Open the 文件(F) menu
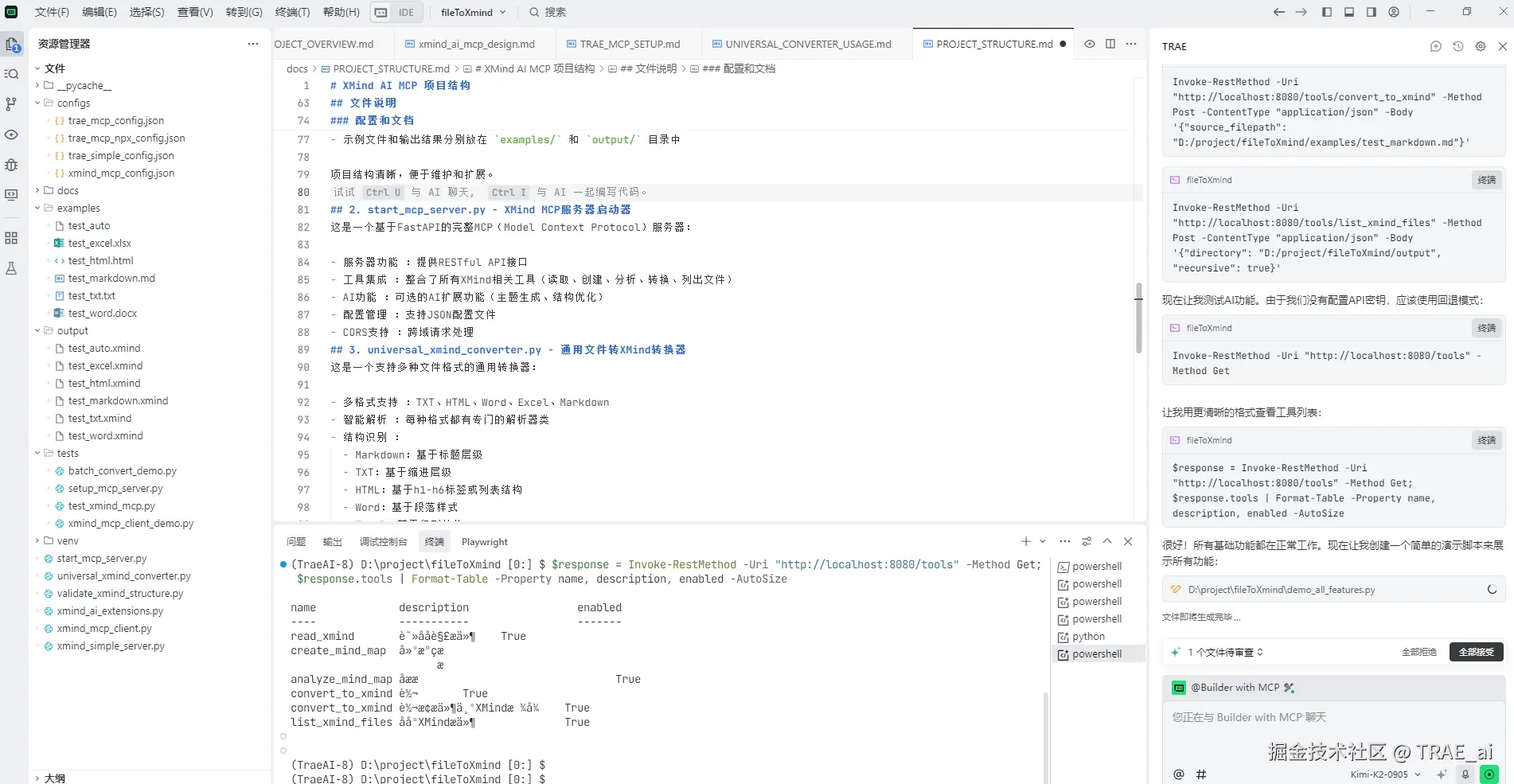1514x784 pixels. point(52,12)
